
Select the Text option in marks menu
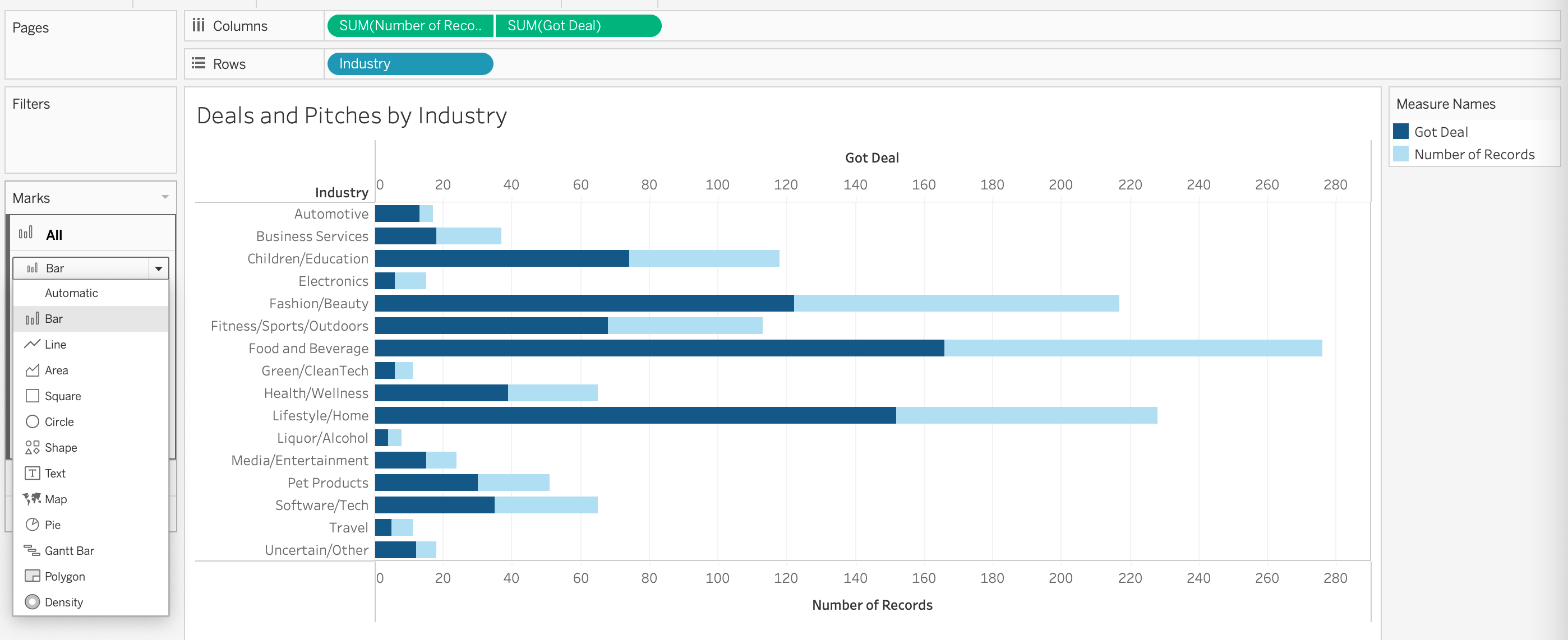coord(55,474)
